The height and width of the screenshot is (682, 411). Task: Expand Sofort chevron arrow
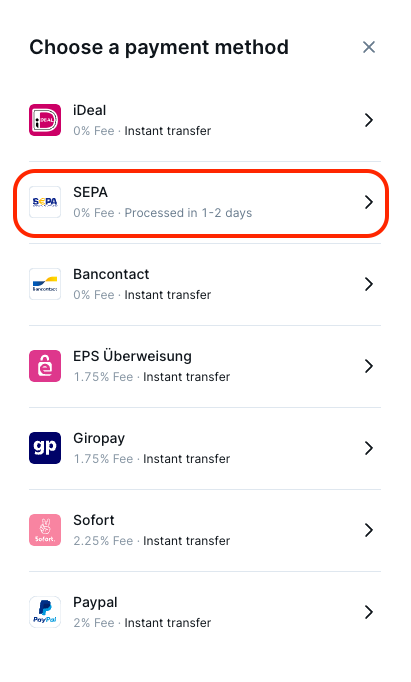[x=369, y=530]
